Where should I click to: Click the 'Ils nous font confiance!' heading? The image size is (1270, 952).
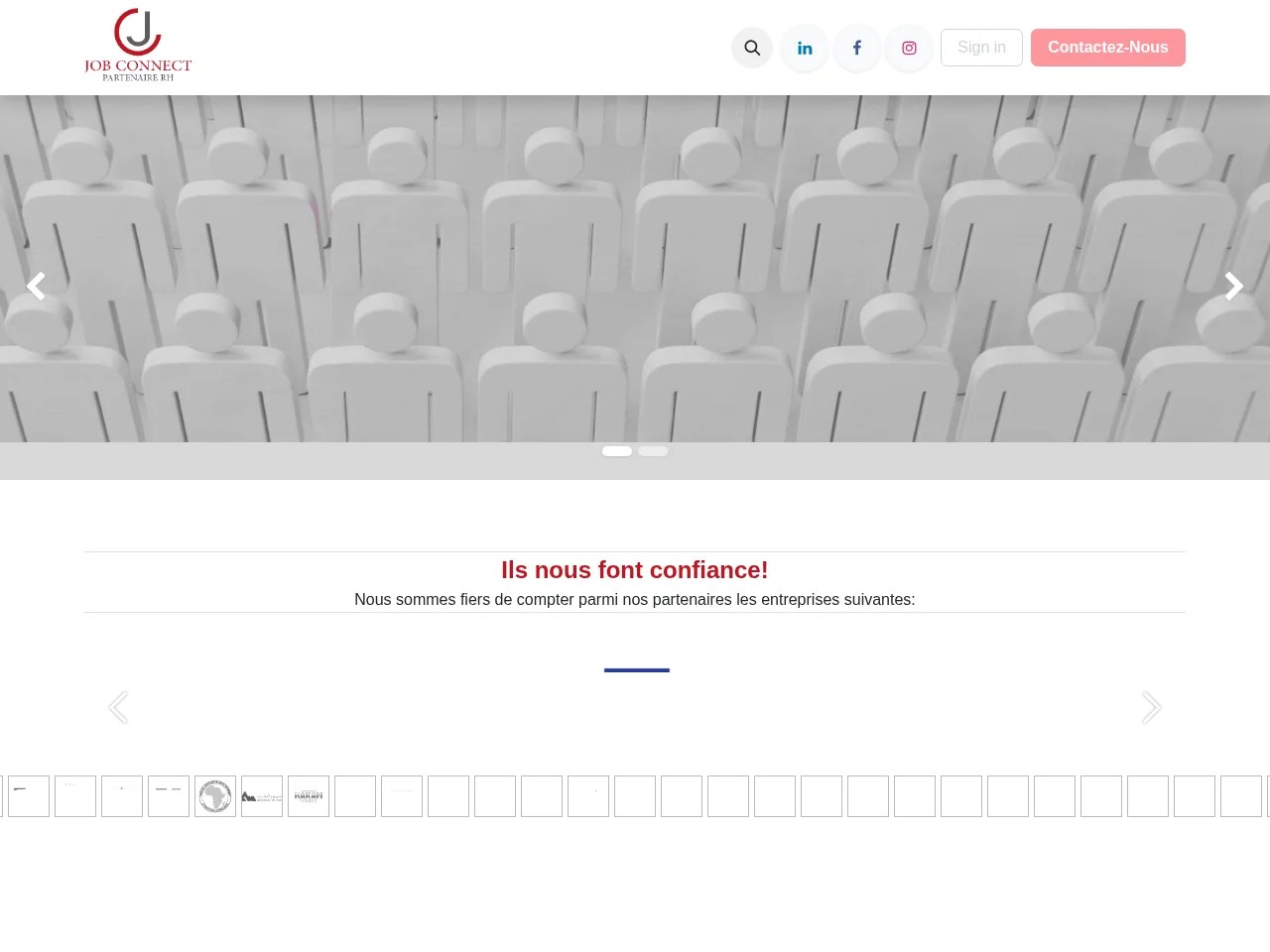click(x=635, y=570)
